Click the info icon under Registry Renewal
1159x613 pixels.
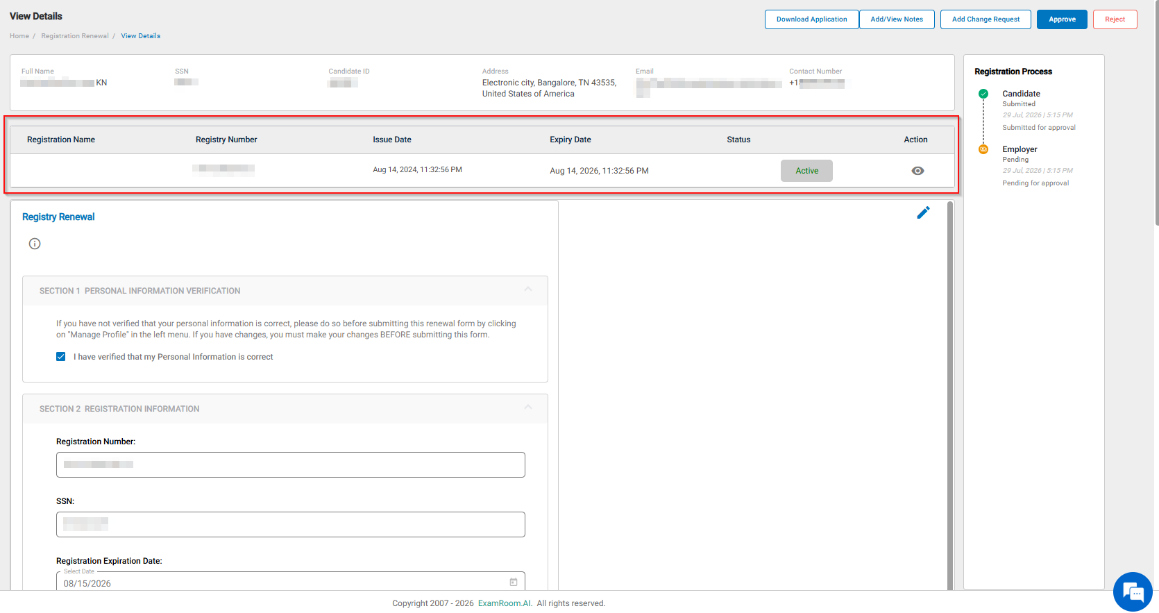(35, 243)
